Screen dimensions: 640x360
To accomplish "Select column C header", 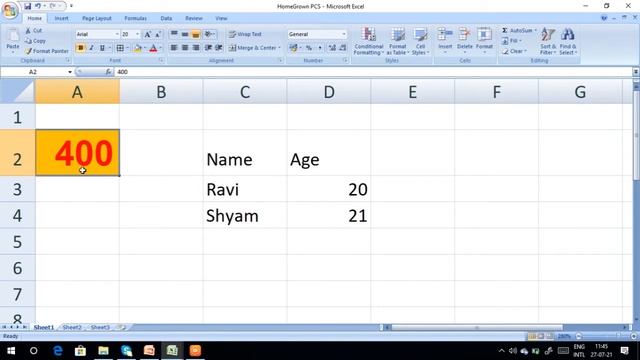I will click(x=245, y=92).
